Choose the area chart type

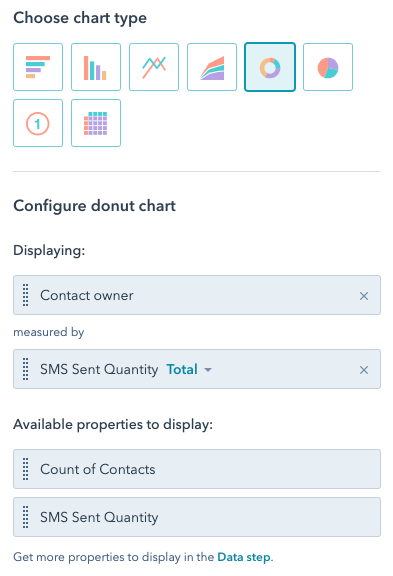[212, 67]
